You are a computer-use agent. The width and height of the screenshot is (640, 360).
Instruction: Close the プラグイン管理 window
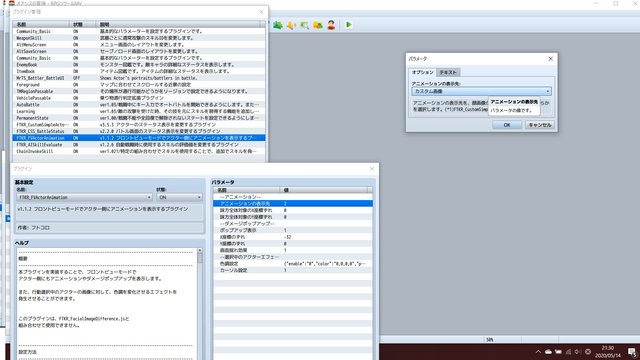(x=262, y=12)
